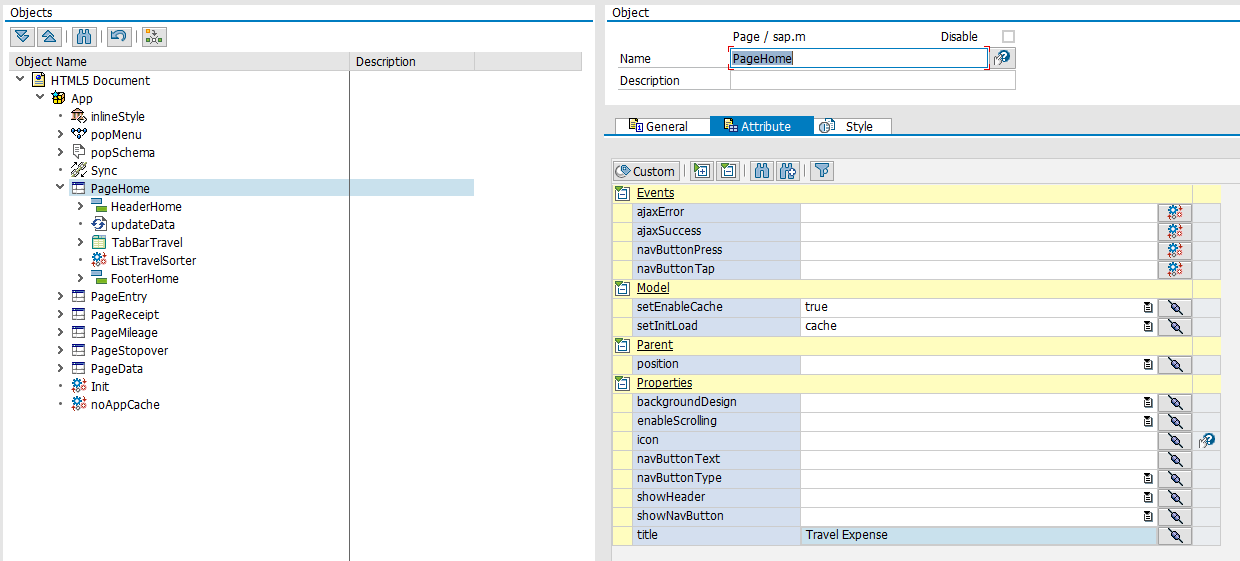Click Collapse All icon in Objects toolbar
The width and height of the screenshot is (1240, 561).
(48, 36)
